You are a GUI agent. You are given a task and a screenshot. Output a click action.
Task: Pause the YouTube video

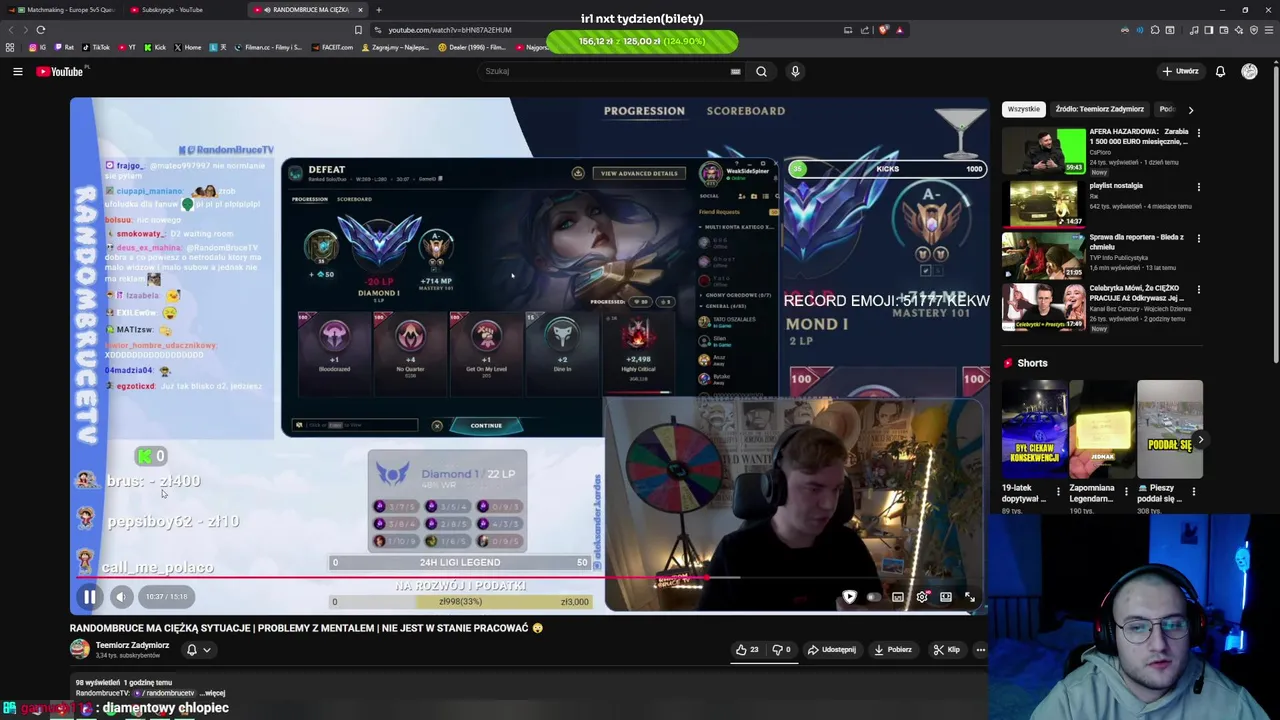point(89,597)
